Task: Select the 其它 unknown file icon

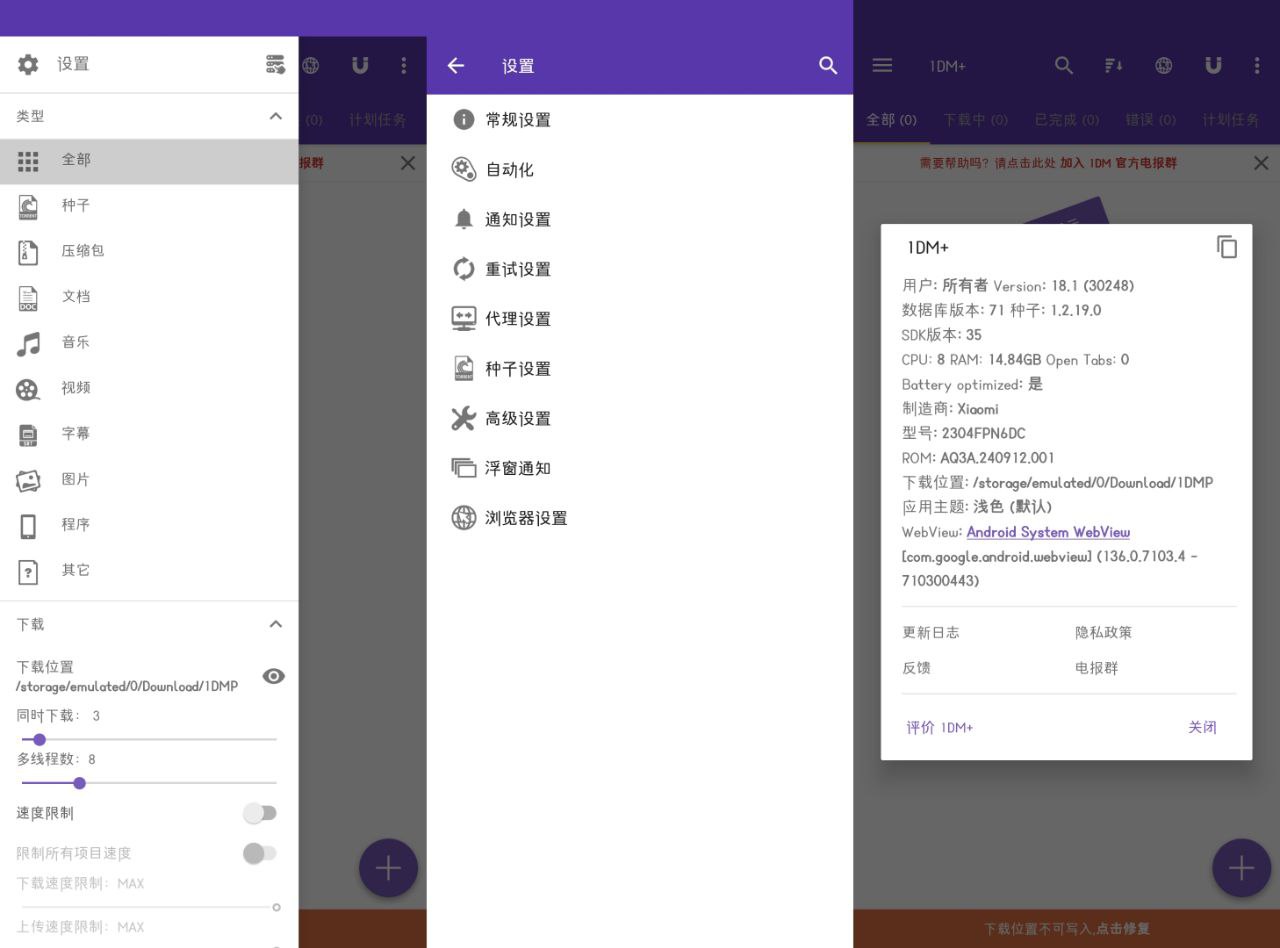Action: point(28,572)
